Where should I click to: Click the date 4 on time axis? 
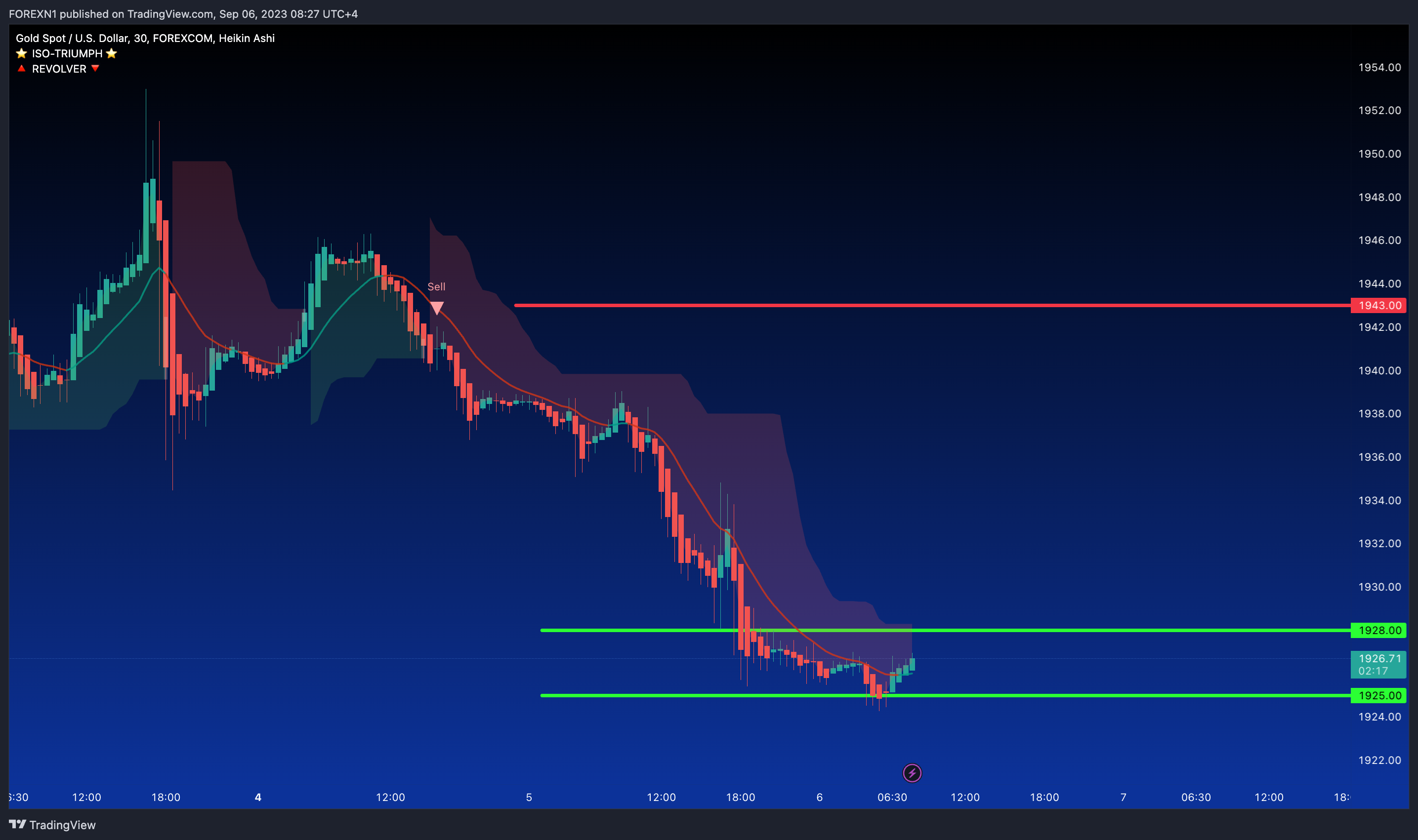[258, 797]
